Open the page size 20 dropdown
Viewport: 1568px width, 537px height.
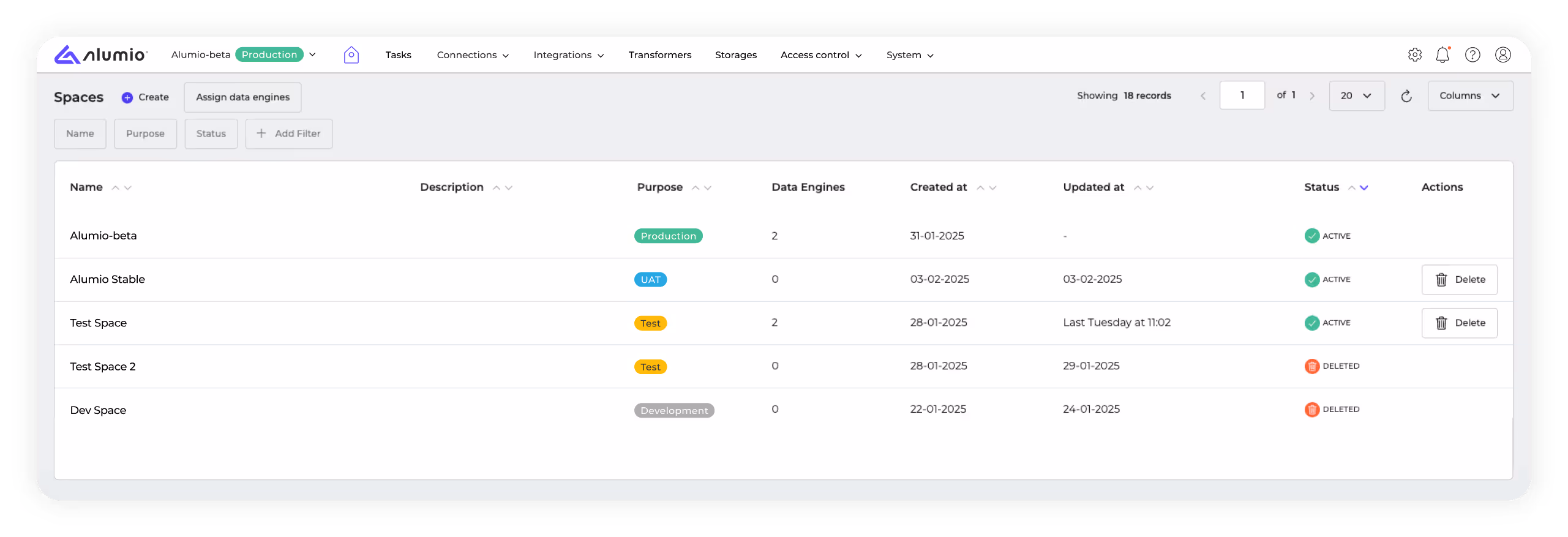[1357, 96]
